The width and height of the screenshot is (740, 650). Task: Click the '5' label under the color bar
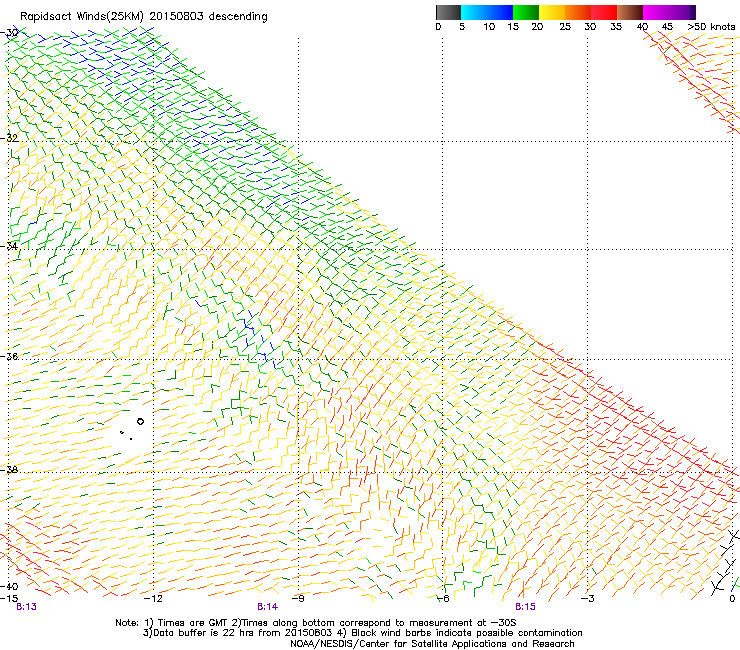(x=462, y=27)
